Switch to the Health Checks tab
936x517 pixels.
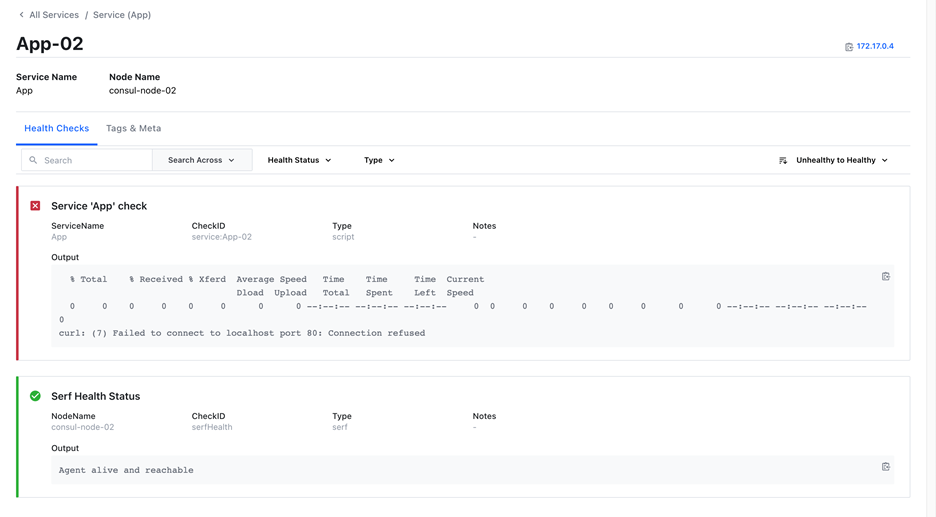pyautogui.click(x=56, y=129)
